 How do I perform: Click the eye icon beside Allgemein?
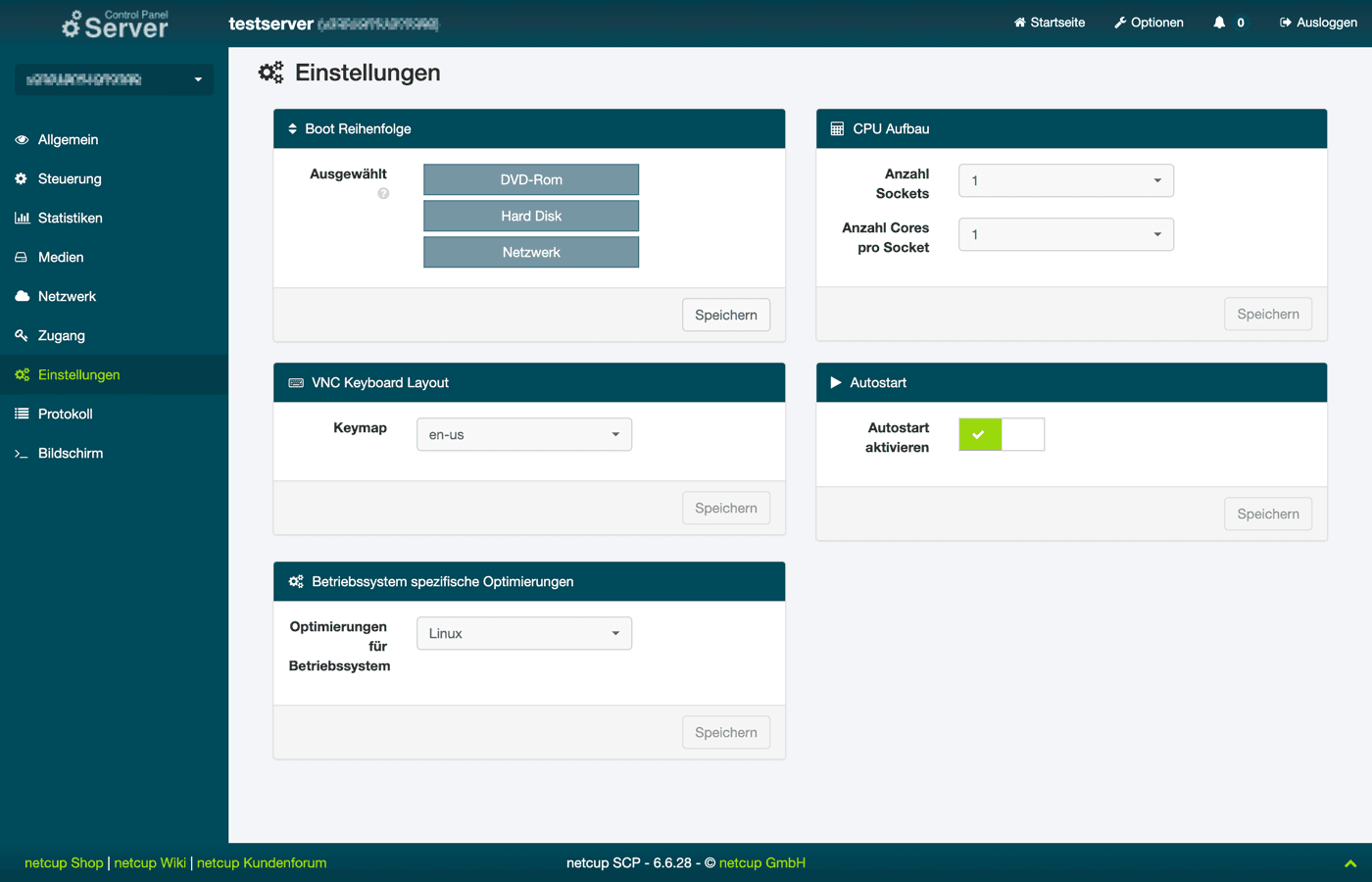click(x=22, y=140)
